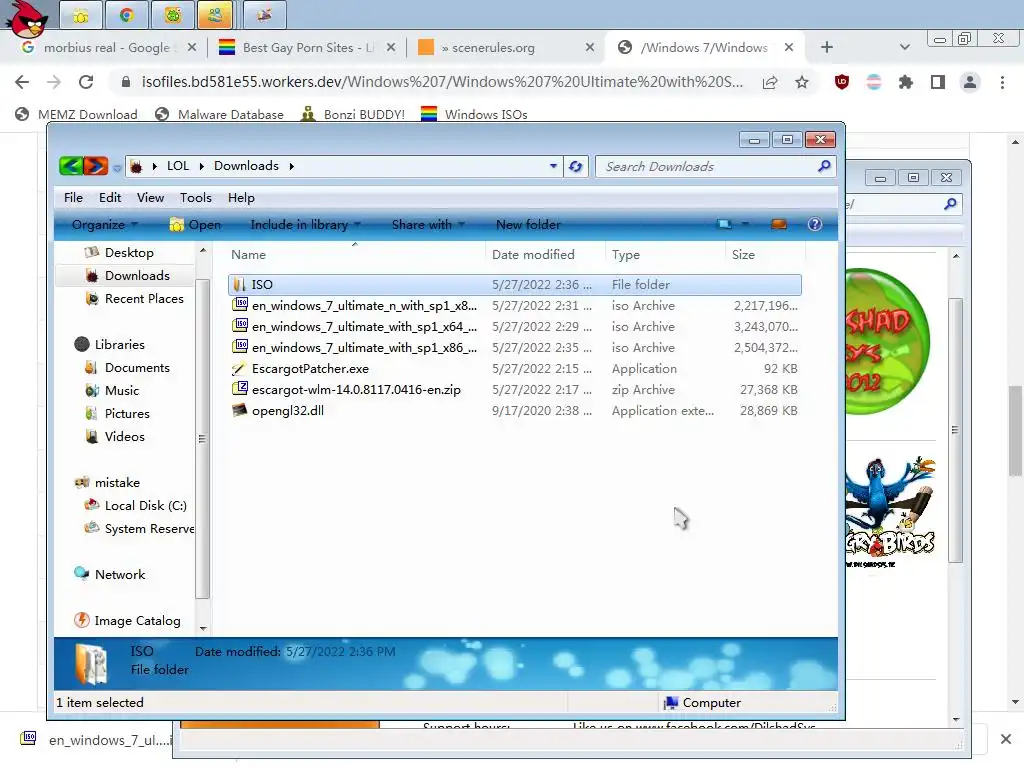Reload the page in Chrome
This screenshot has width=1024, height=768.
pos(86,82)
